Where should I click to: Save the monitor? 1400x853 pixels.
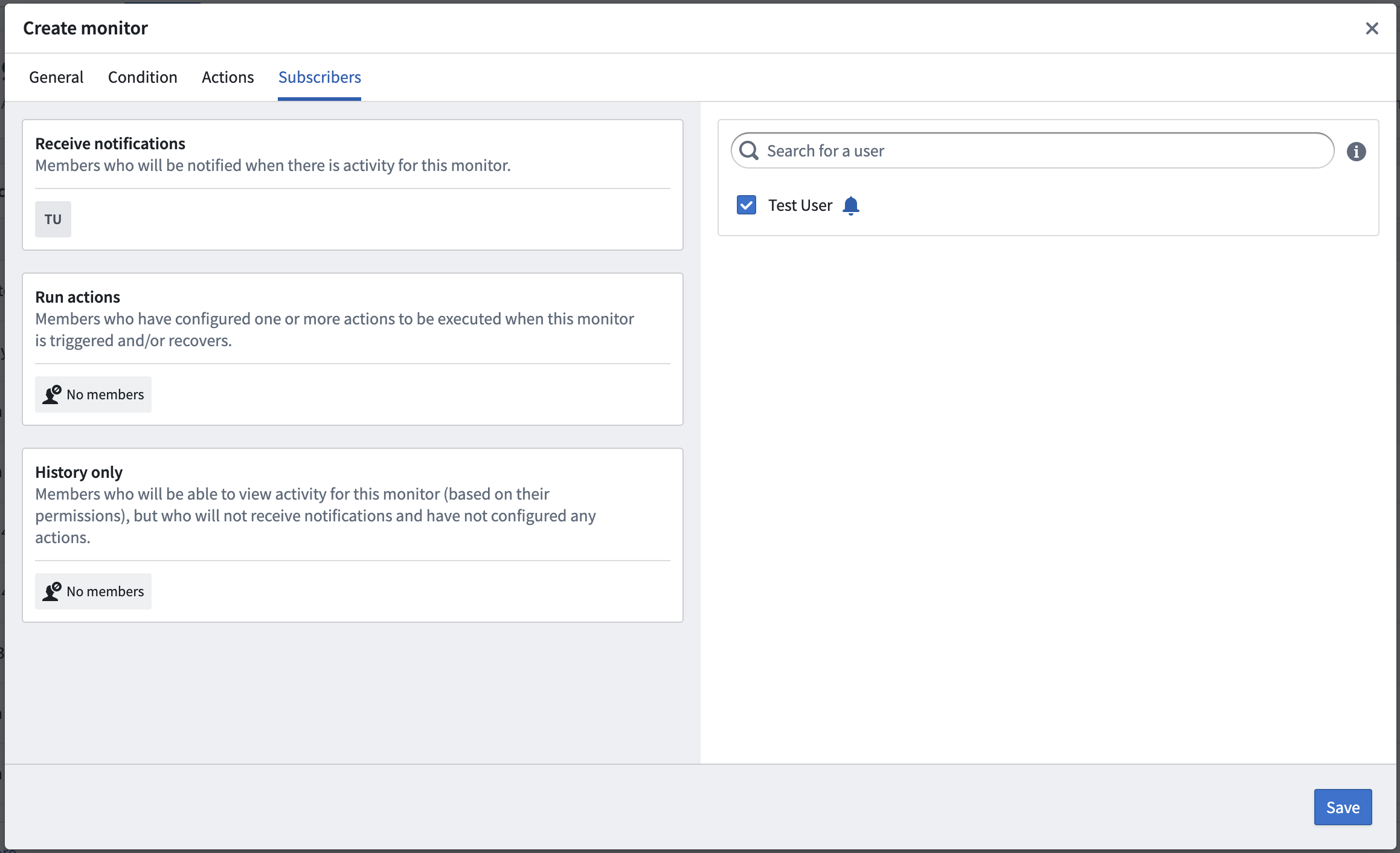point(1343,807)
